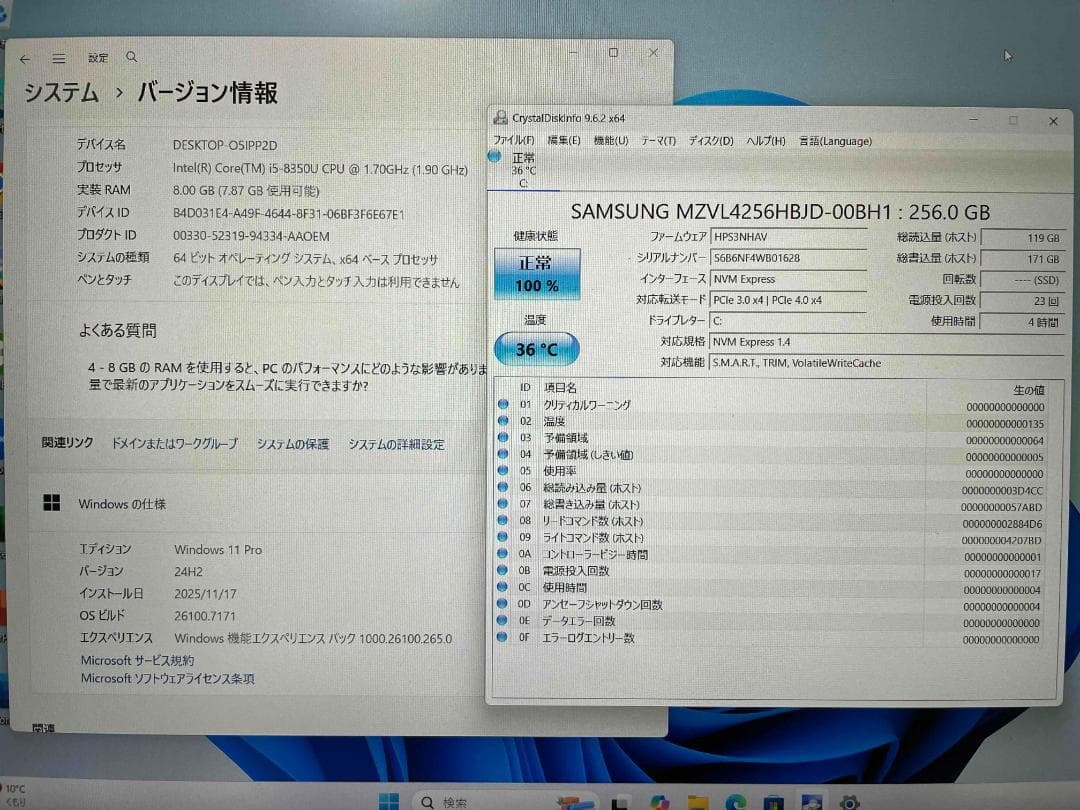Click status circle of クリティカルワーニング row

tap(503, 404)
